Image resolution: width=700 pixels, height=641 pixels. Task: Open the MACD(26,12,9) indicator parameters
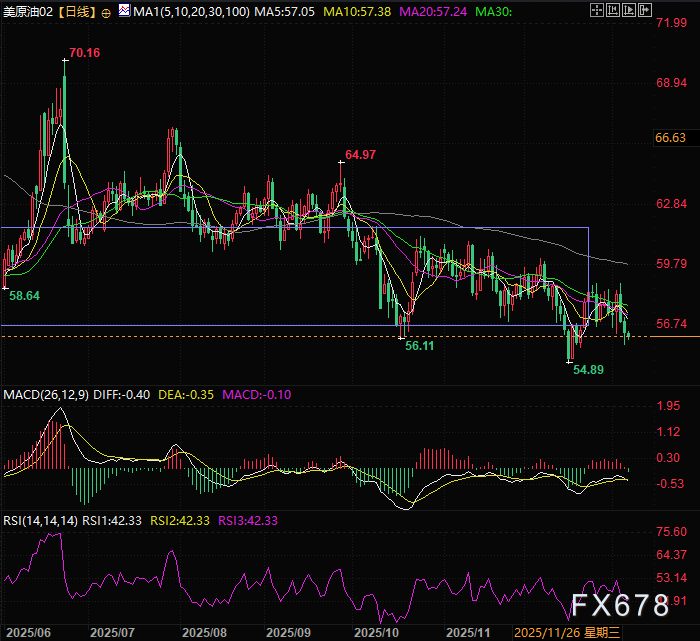(45, 394)
